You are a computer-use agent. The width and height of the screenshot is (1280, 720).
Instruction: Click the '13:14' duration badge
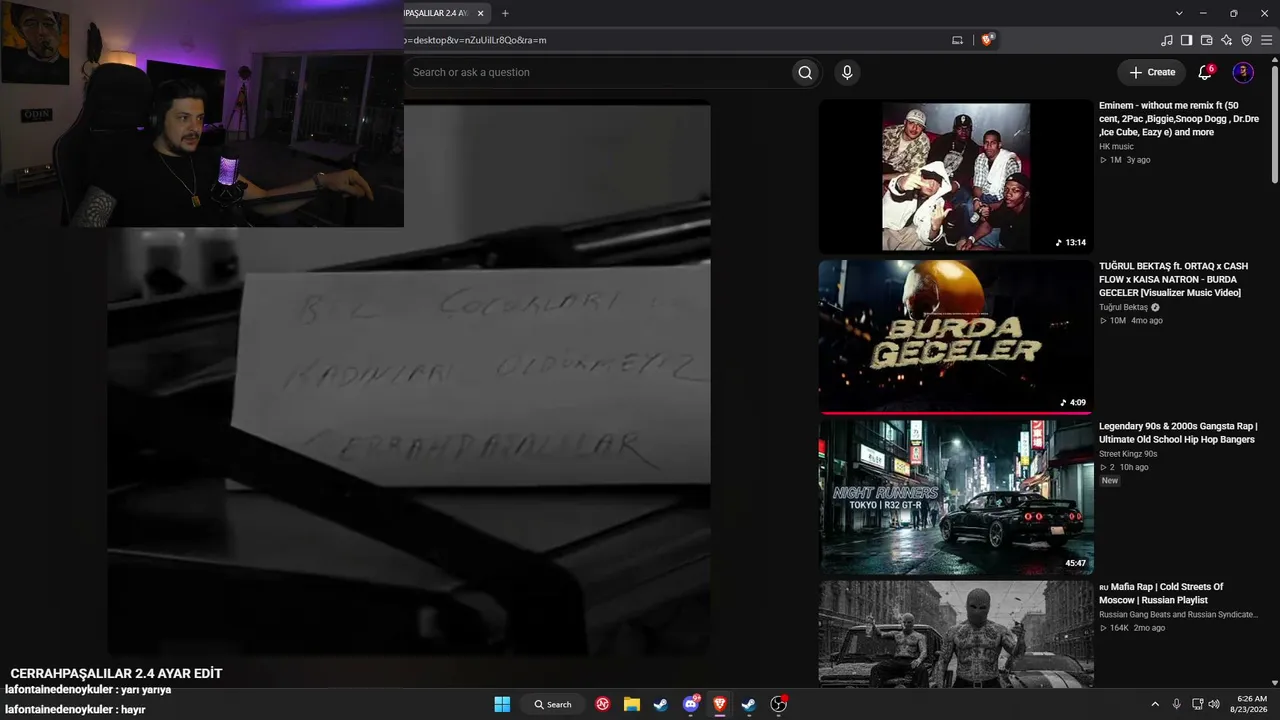1071,242
